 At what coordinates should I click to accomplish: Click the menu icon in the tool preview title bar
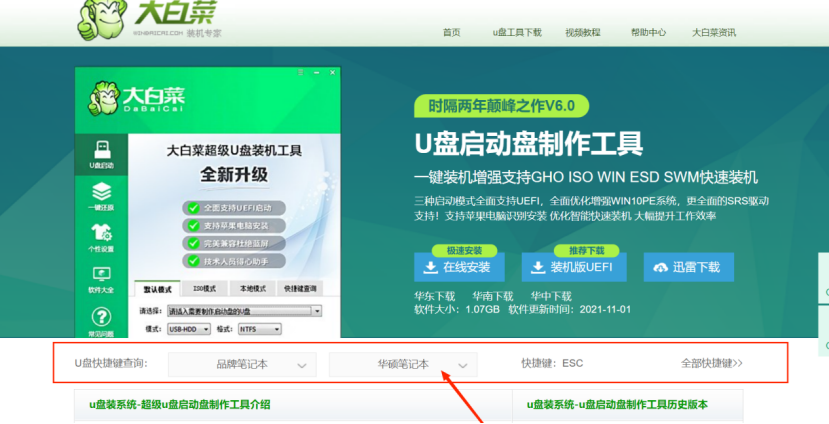click(300, 72)
